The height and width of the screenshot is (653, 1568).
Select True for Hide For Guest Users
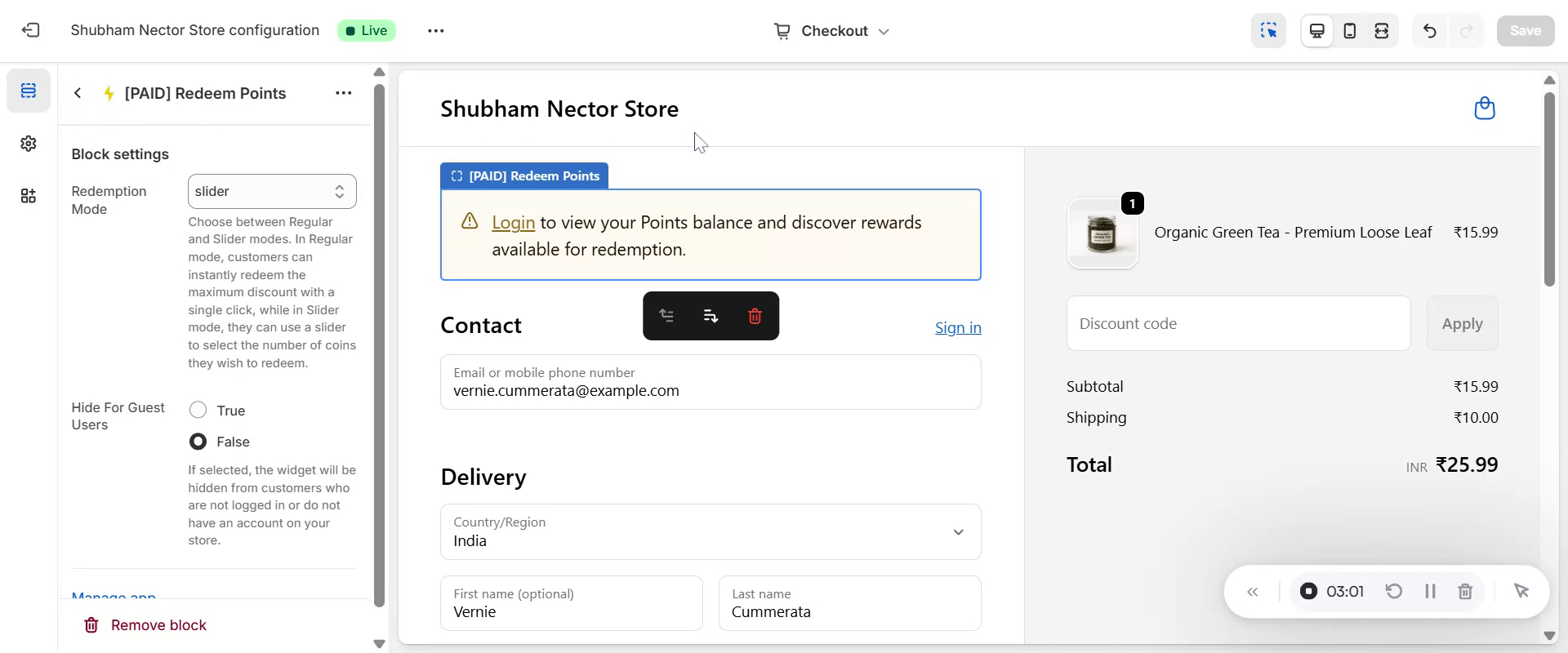tap(198, 410)
